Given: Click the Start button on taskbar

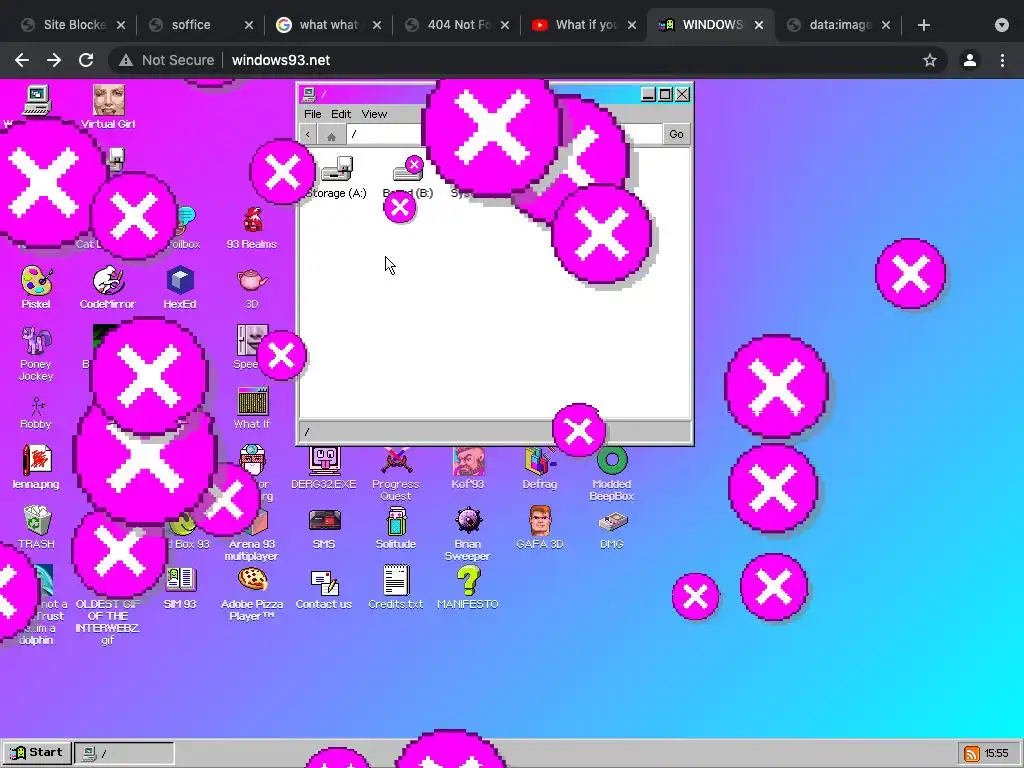Looking at the screenshot, I should (37, 752).
